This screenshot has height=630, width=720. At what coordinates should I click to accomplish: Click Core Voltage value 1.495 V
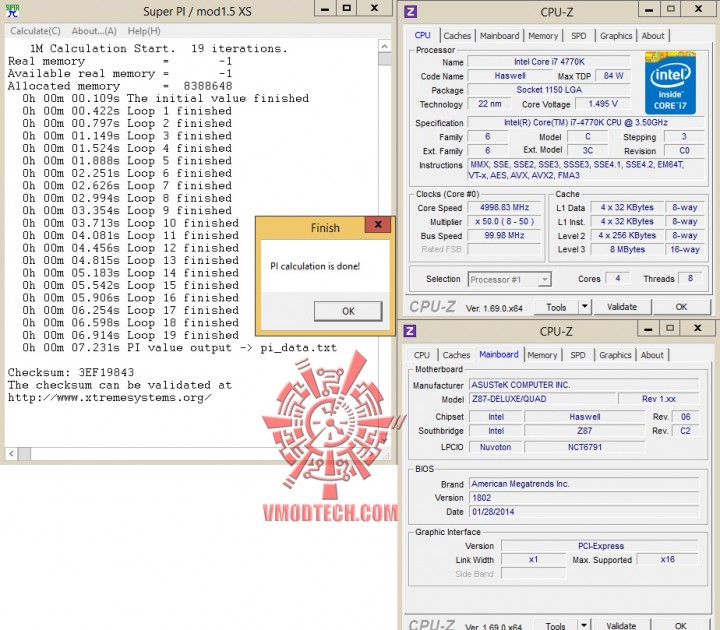[603, 104]
